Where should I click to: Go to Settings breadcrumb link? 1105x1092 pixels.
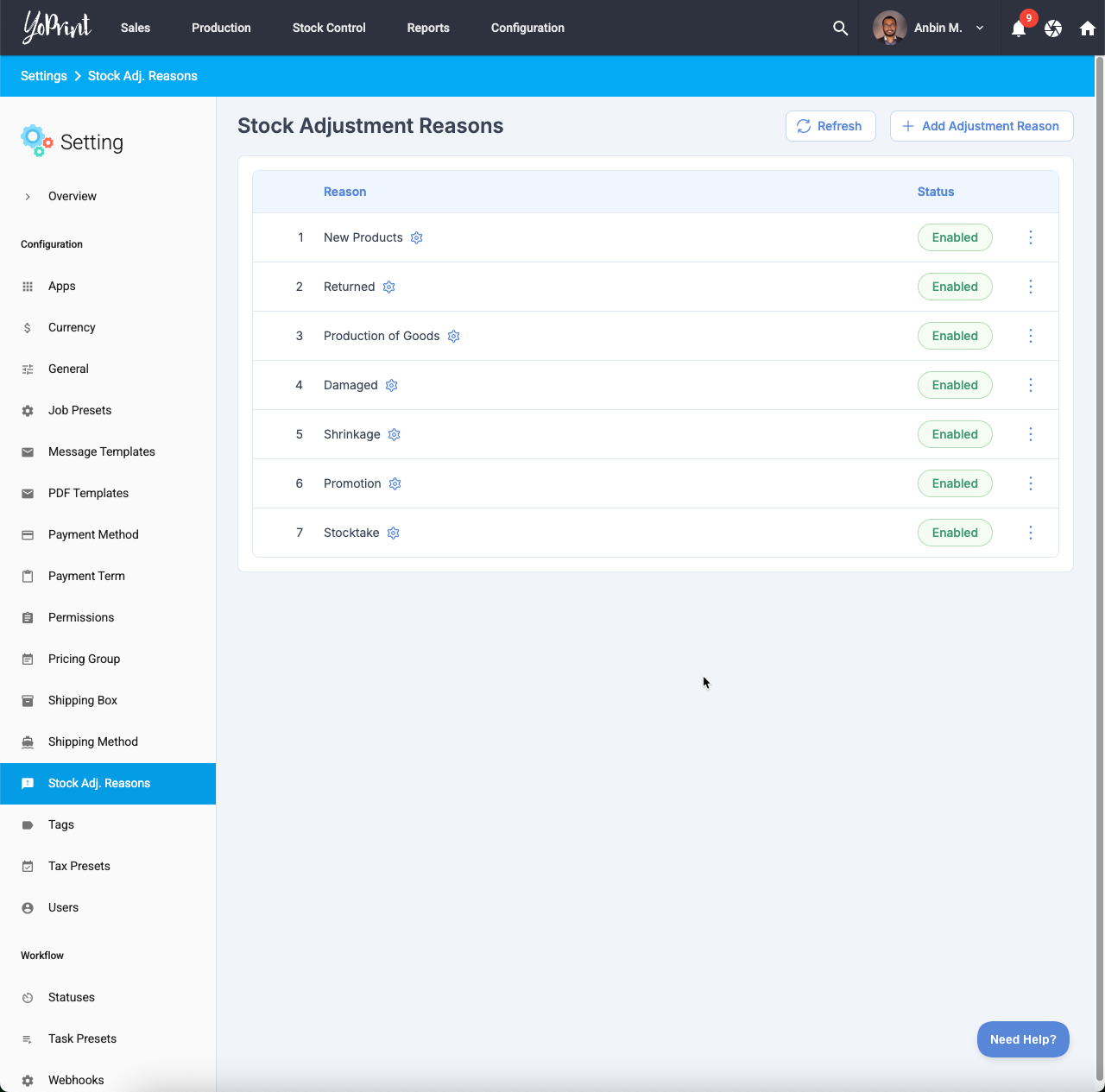(44, 76)
